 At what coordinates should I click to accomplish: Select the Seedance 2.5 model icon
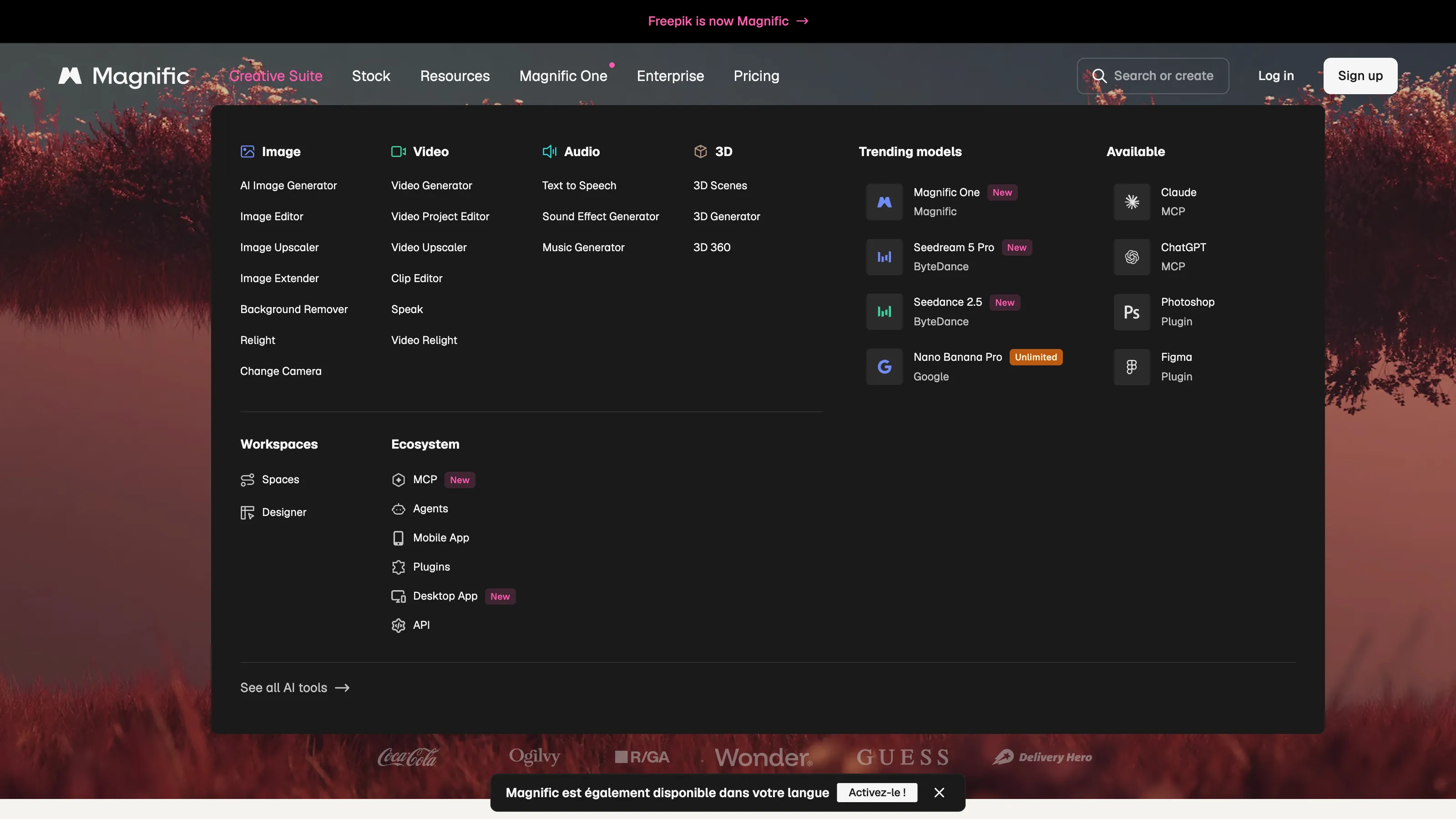885,312
